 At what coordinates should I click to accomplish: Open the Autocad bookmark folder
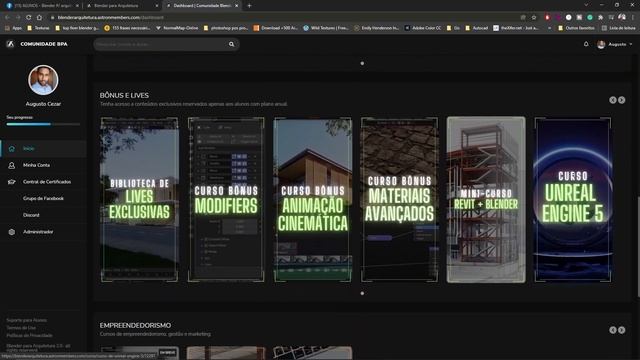[477, 28]
